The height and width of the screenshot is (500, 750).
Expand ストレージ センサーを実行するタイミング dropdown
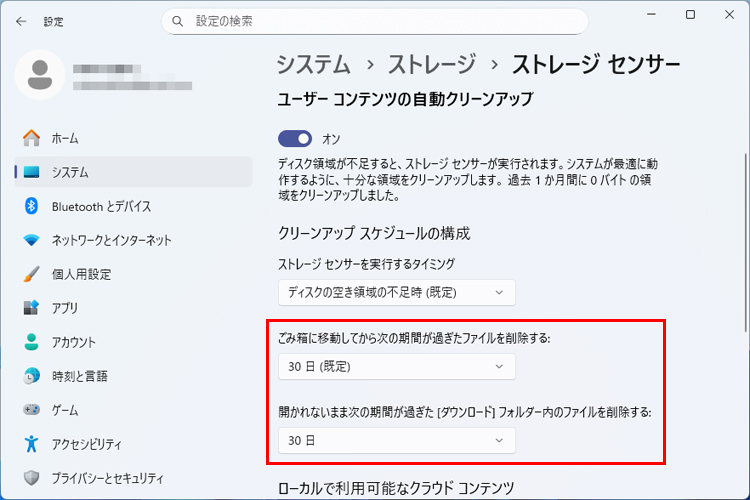(396, 292)
